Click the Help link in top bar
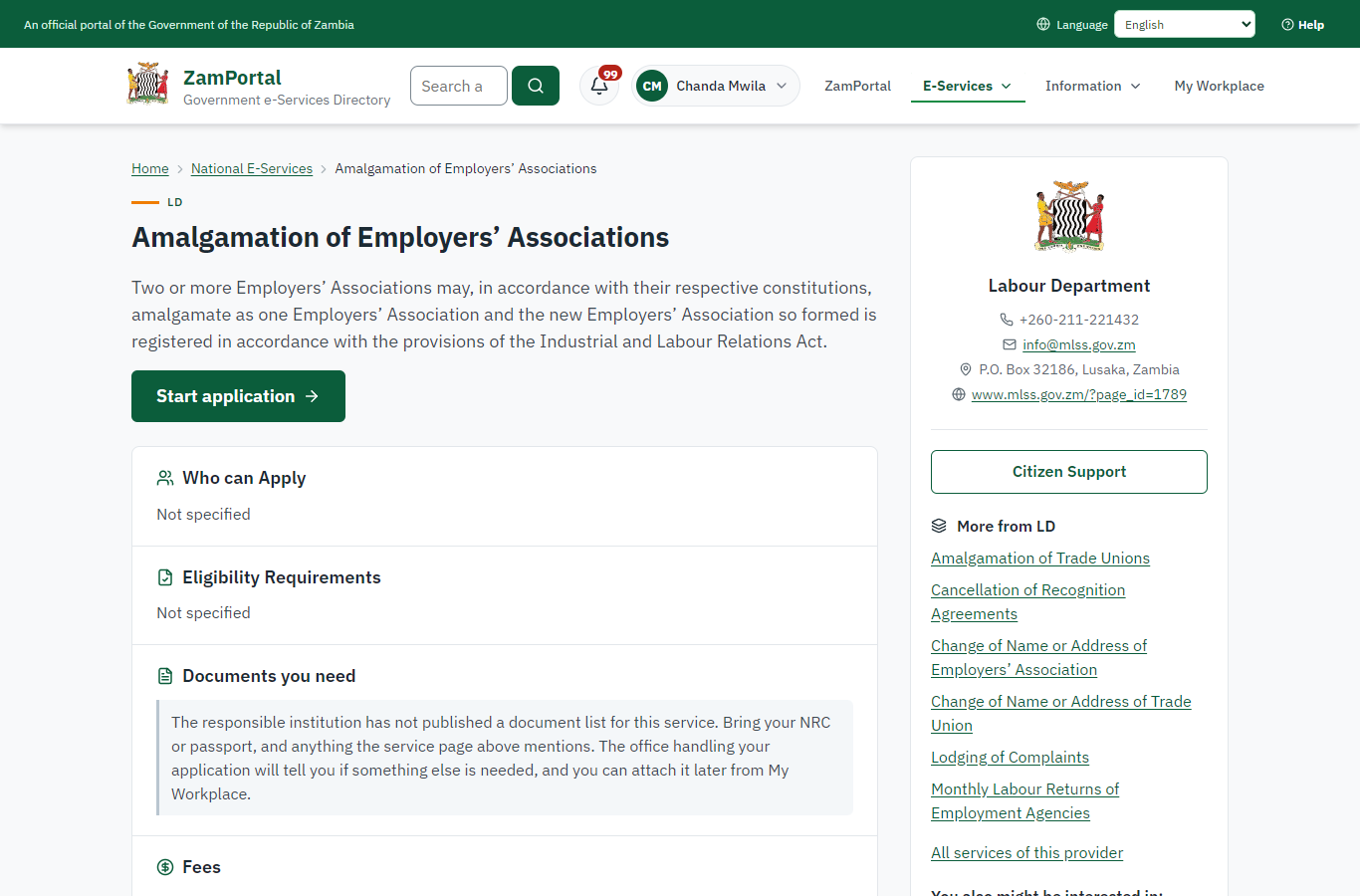The image size is (1360, 896). [x=1303, y=25]
